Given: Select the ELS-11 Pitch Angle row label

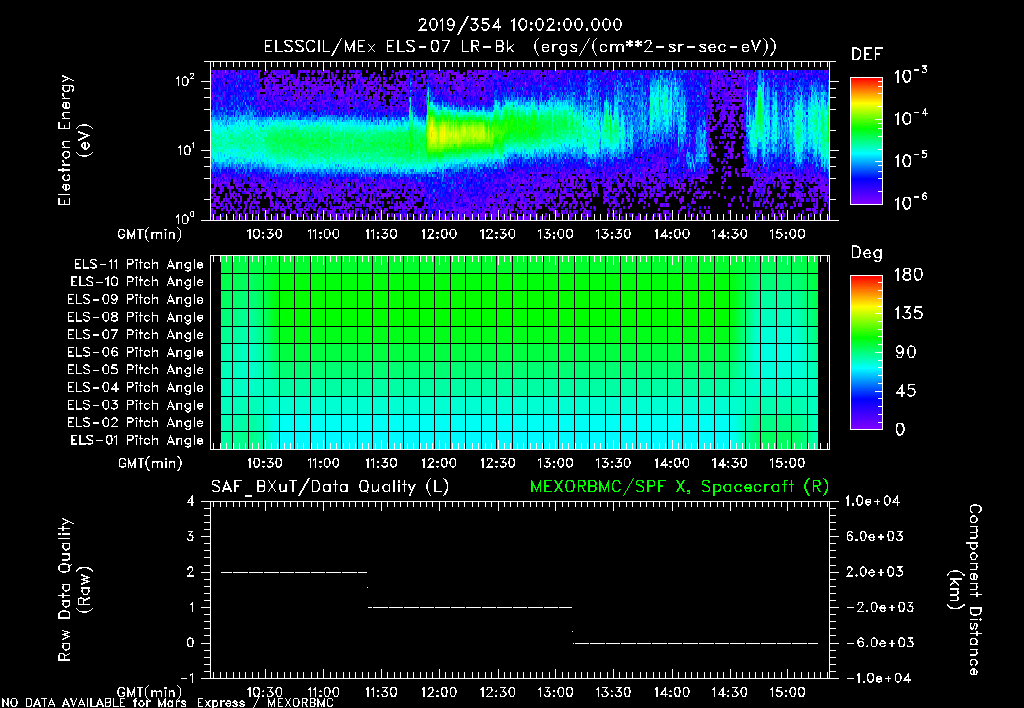Looking at the screenshot, I should tap(138, 265).
